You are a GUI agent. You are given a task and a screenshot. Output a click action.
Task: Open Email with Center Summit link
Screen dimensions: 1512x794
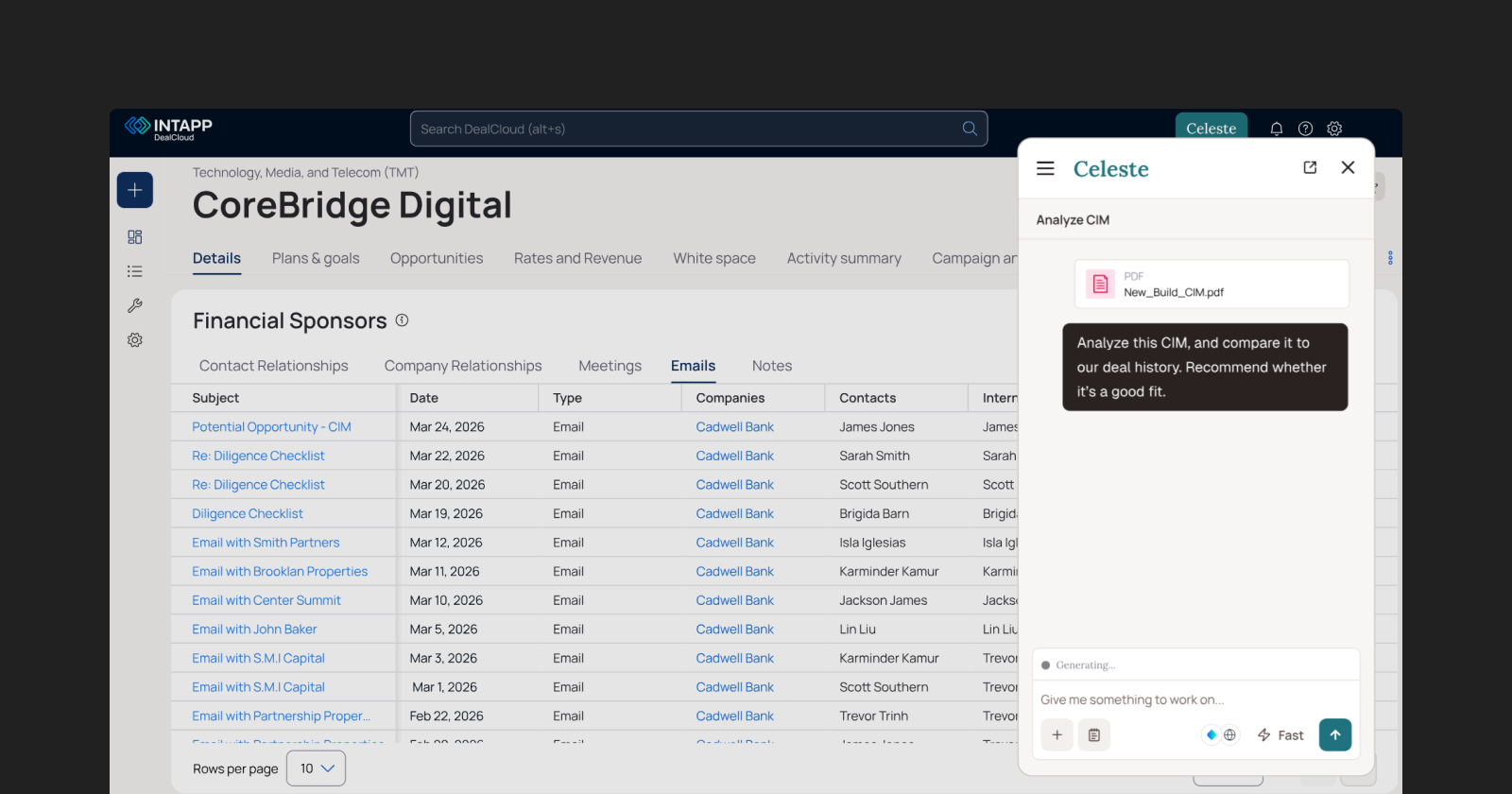pyautogui.click(x=266, y=600)
